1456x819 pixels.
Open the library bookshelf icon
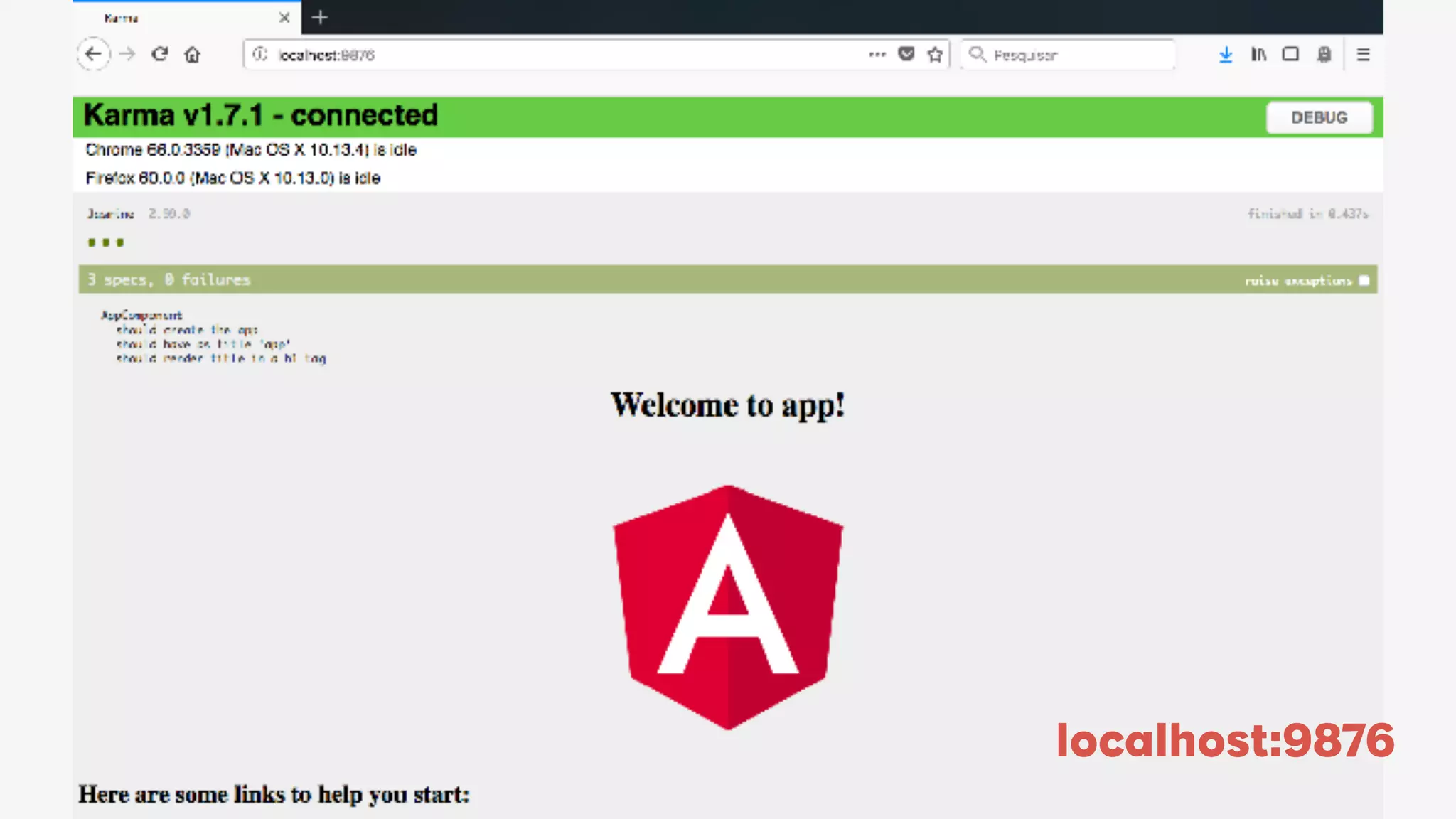tap(1258, 54)
